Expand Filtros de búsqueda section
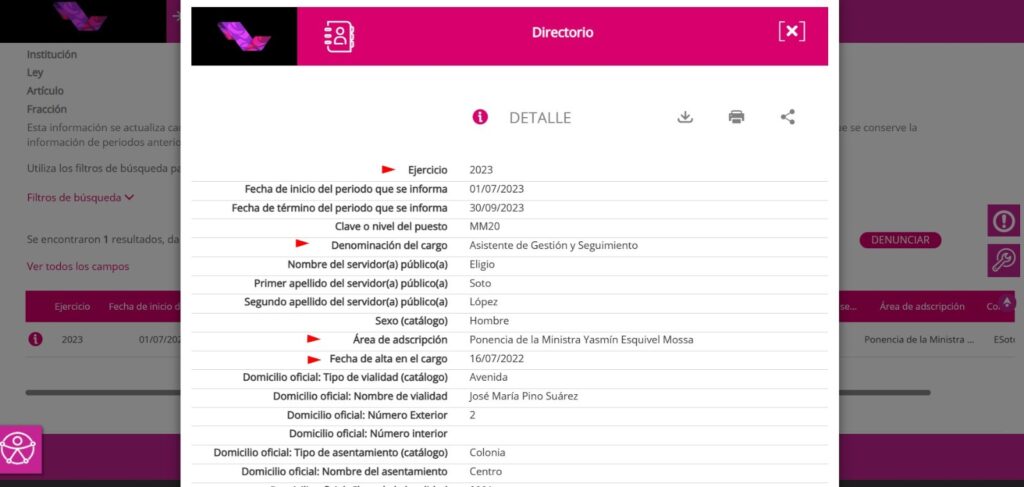This screenshot has height=487, width=1024. tap(80, 197)
